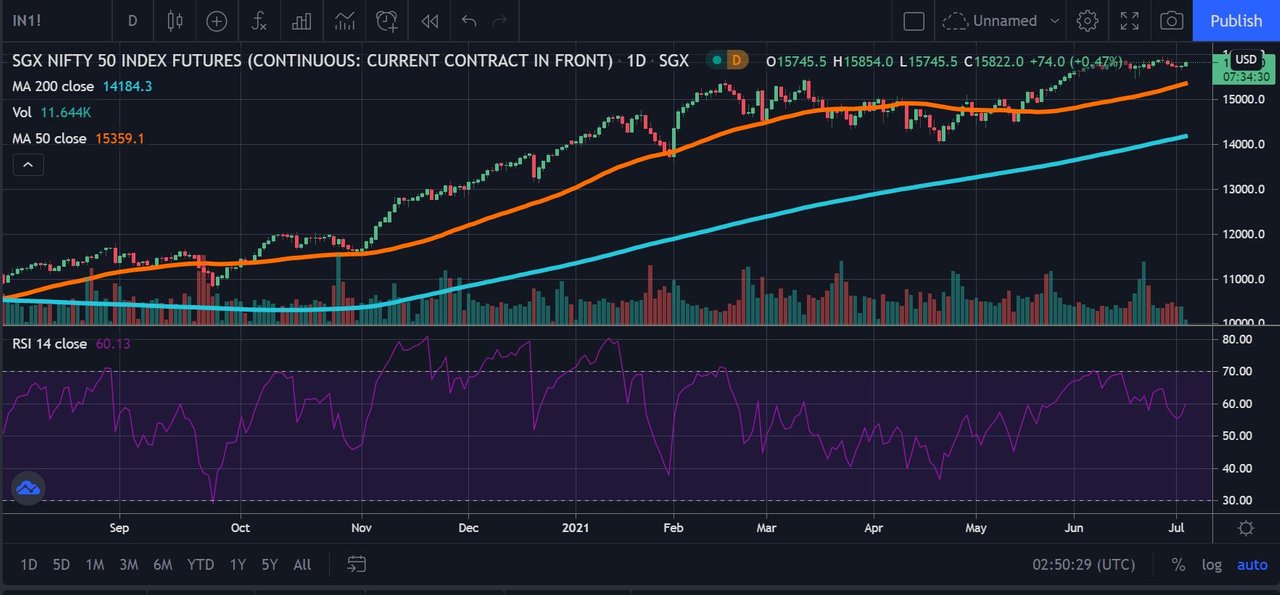The image size is (1280, 595).
Task: Open the layout setup square icon
Action: tap(913, 20)
